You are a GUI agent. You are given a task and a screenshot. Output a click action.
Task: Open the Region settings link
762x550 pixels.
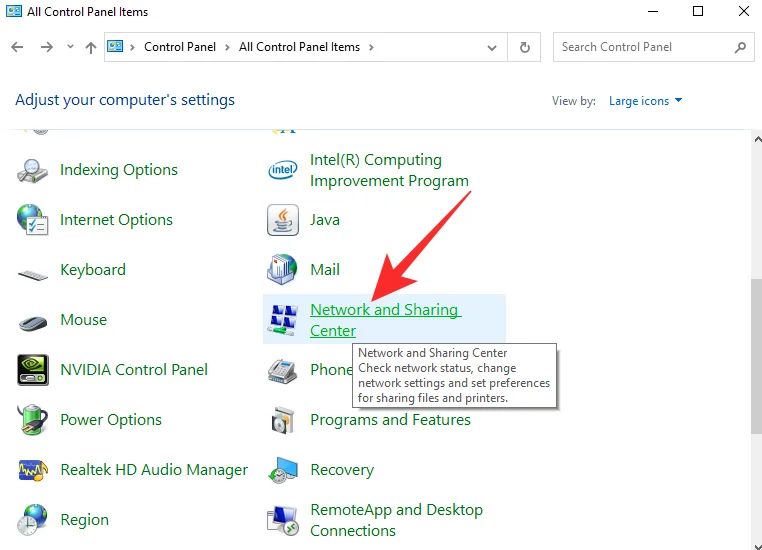point(85,520)
